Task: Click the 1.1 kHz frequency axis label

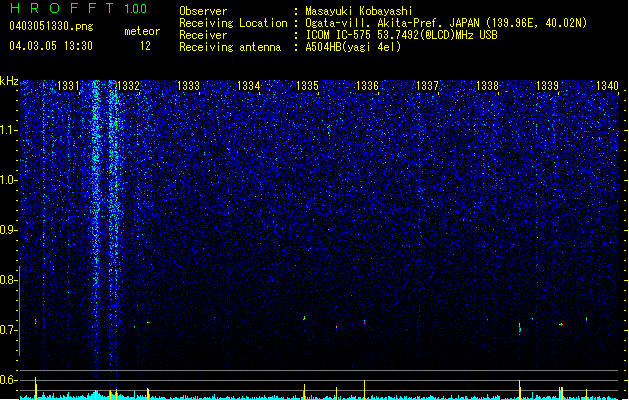Action: pyautogui.click(x=8, y=130)
